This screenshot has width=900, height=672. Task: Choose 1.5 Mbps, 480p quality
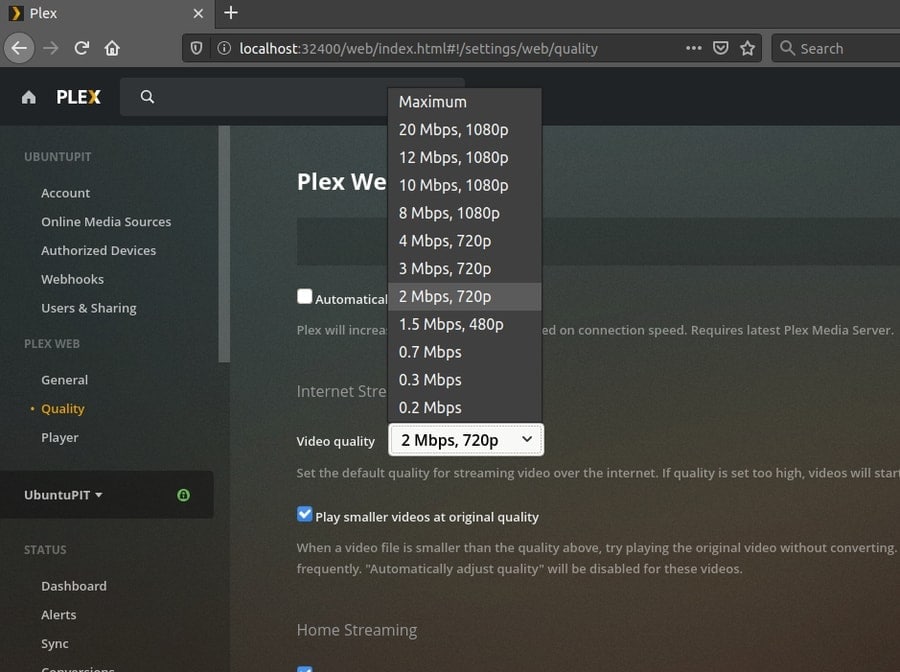(x=464, y=324)
